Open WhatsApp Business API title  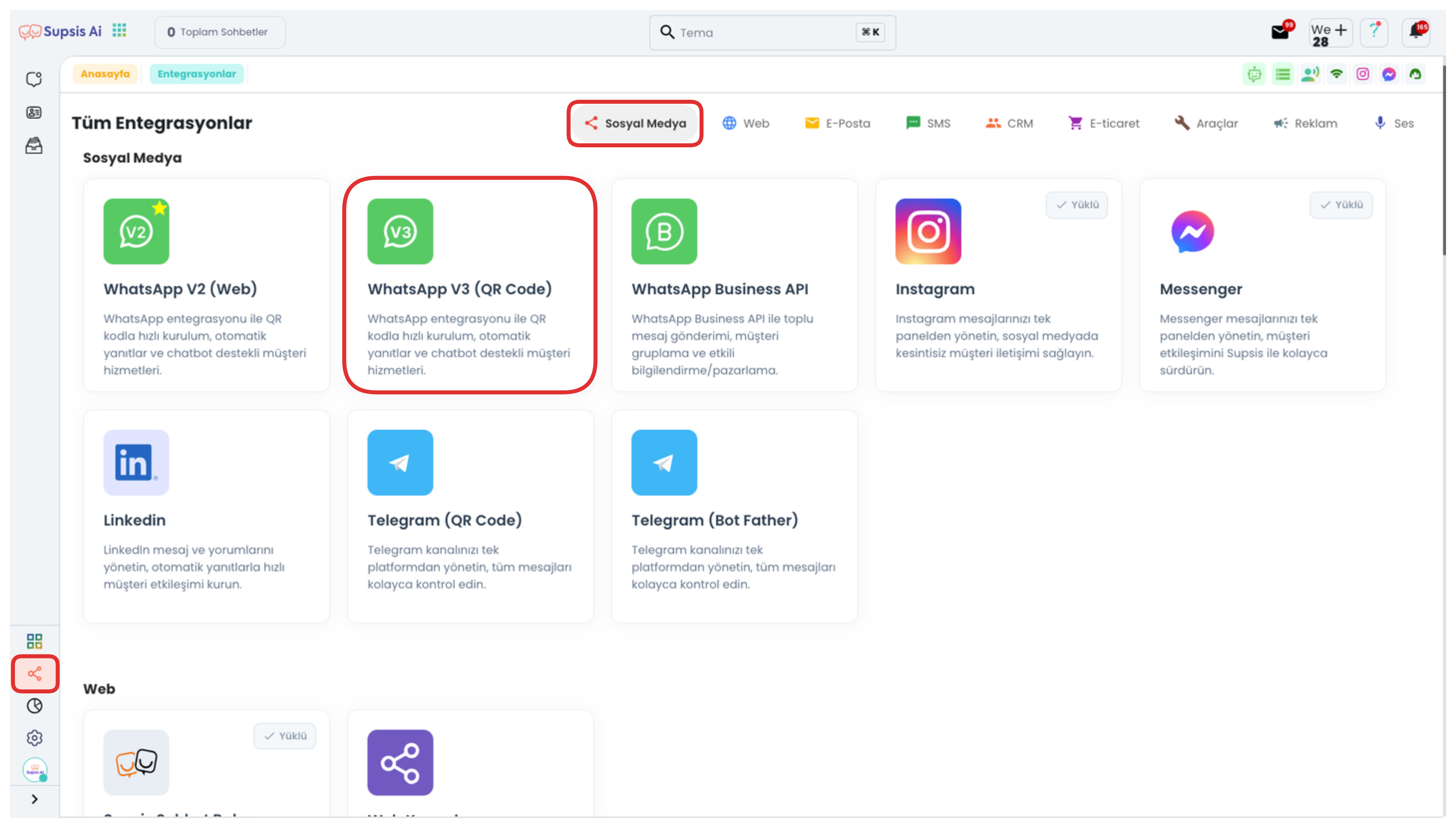pos(719,289)
